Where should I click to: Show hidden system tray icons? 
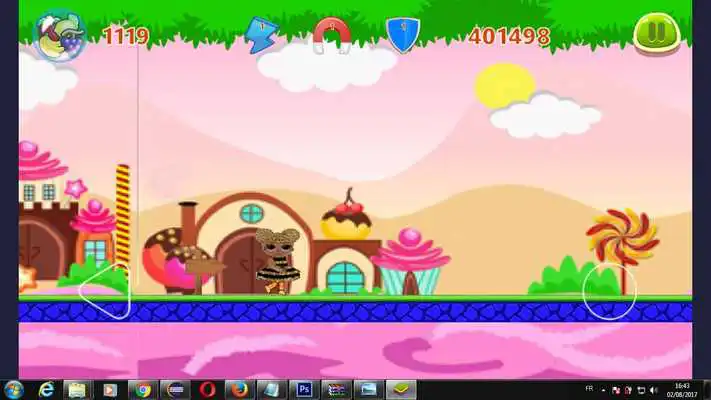[604, 389]
